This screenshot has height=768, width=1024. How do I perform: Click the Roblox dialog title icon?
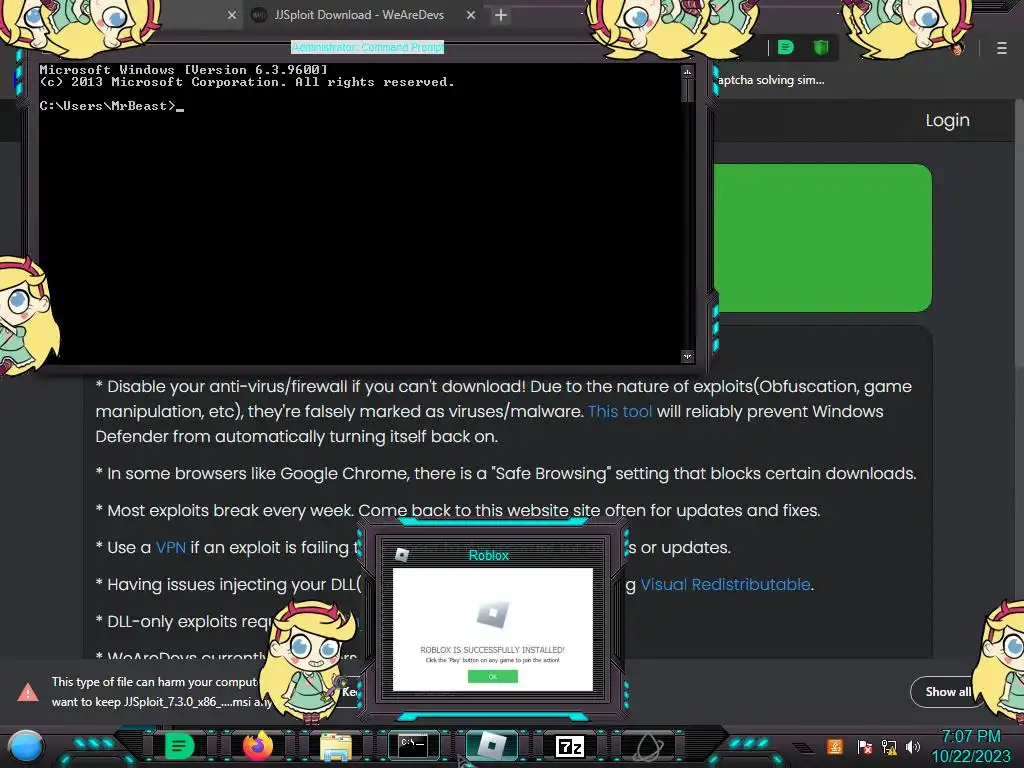tap(402, 555)
